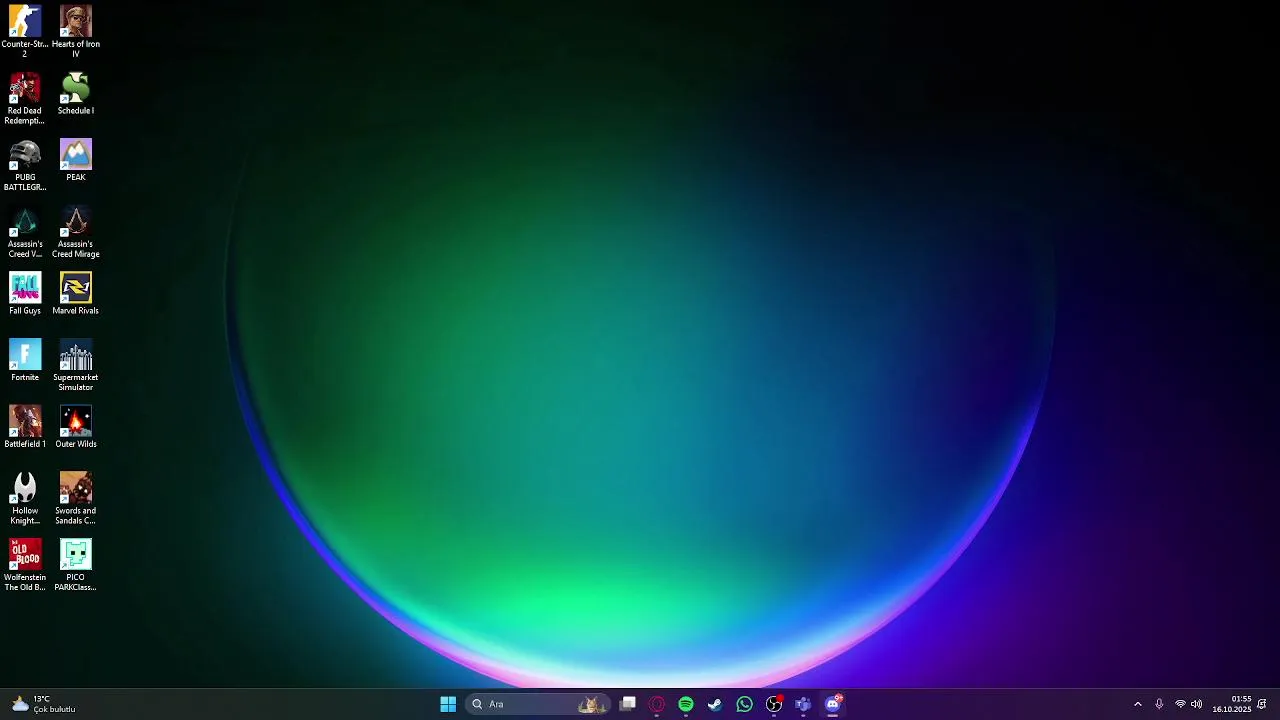1280x720 pixels.
Task: Select the Hollow Knight desktop shortcut
Action: pyautogui.click(x=25, y=498)
